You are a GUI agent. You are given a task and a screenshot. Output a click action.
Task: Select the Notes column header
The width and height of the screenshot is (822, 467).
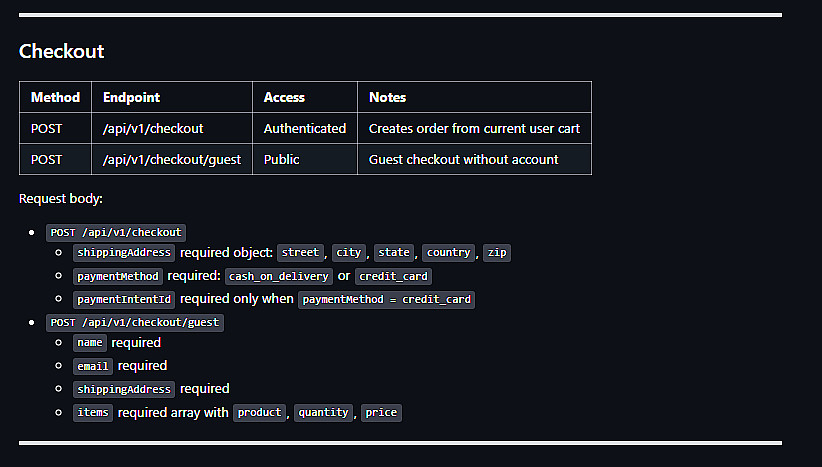[387, 97]
